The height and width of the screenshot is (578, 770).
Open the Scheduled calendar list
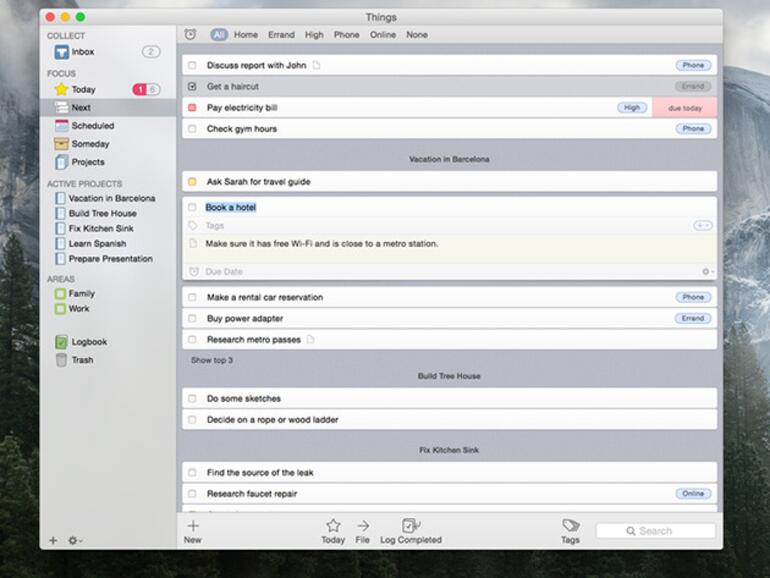tap(92, 126)
